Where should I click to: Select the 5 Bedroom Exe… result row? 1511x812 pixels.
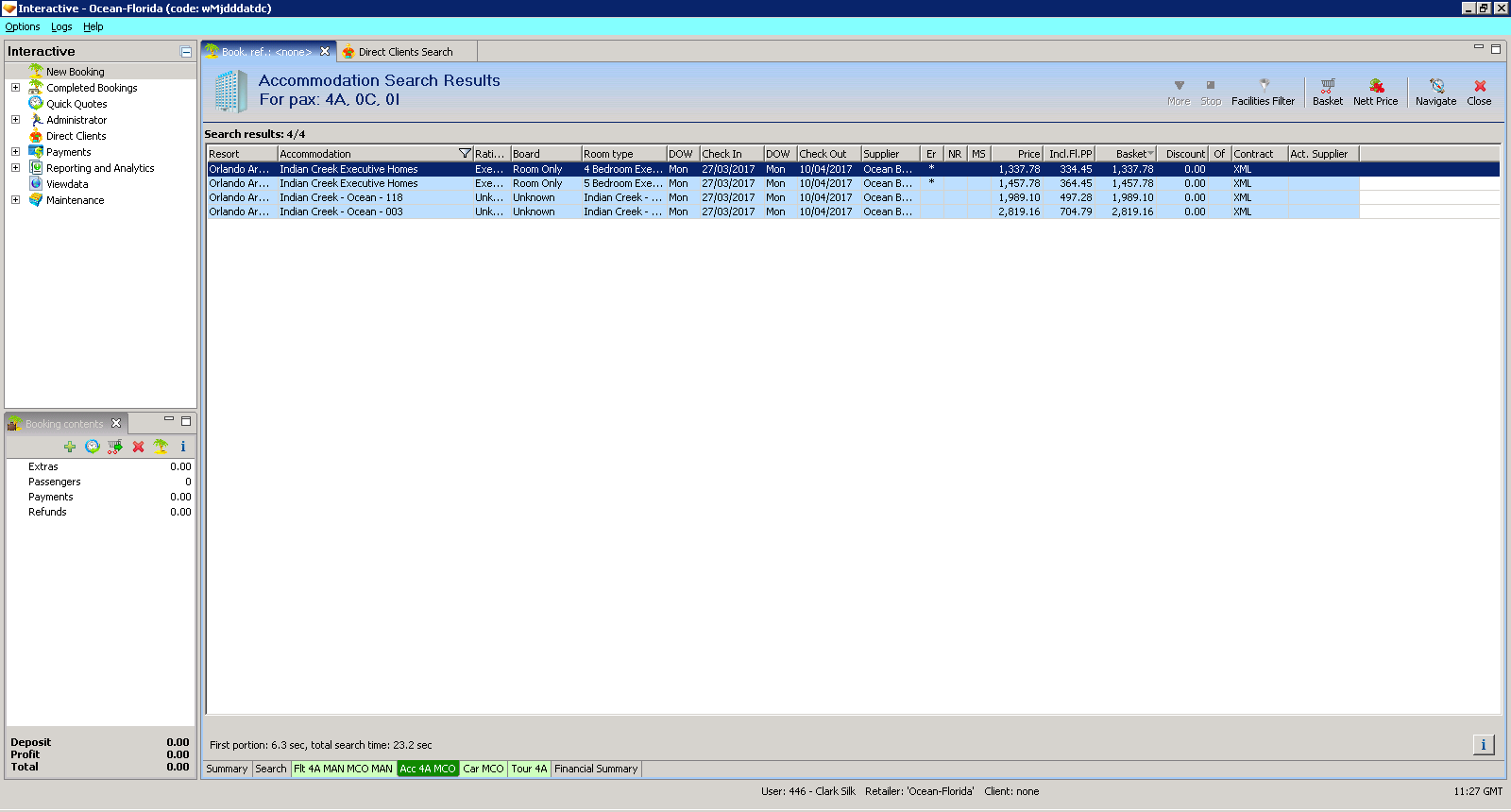pyautogui.click(x=854, y=183)
